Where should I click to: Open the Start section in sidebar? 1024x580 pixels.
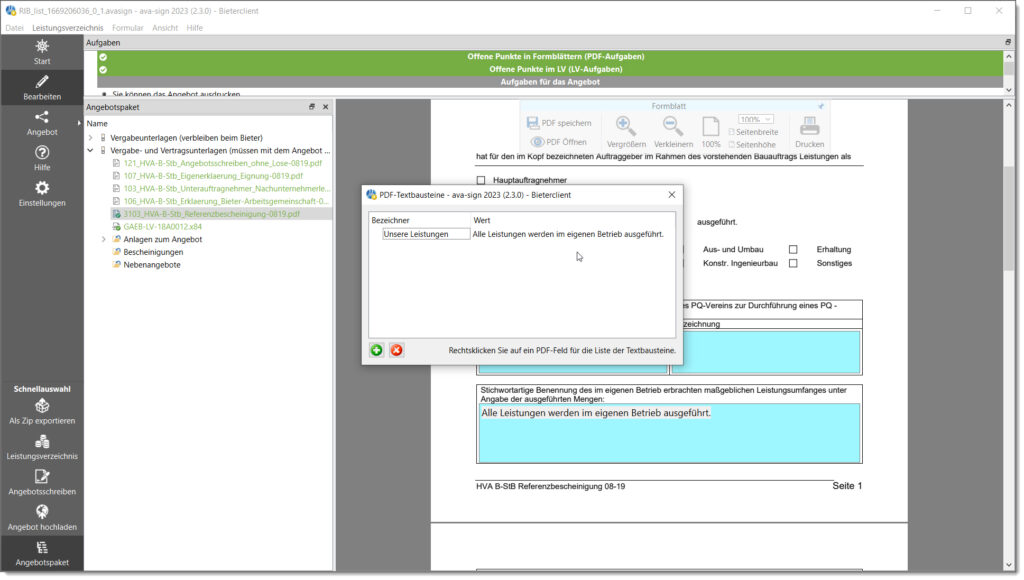tap(42, 52)
